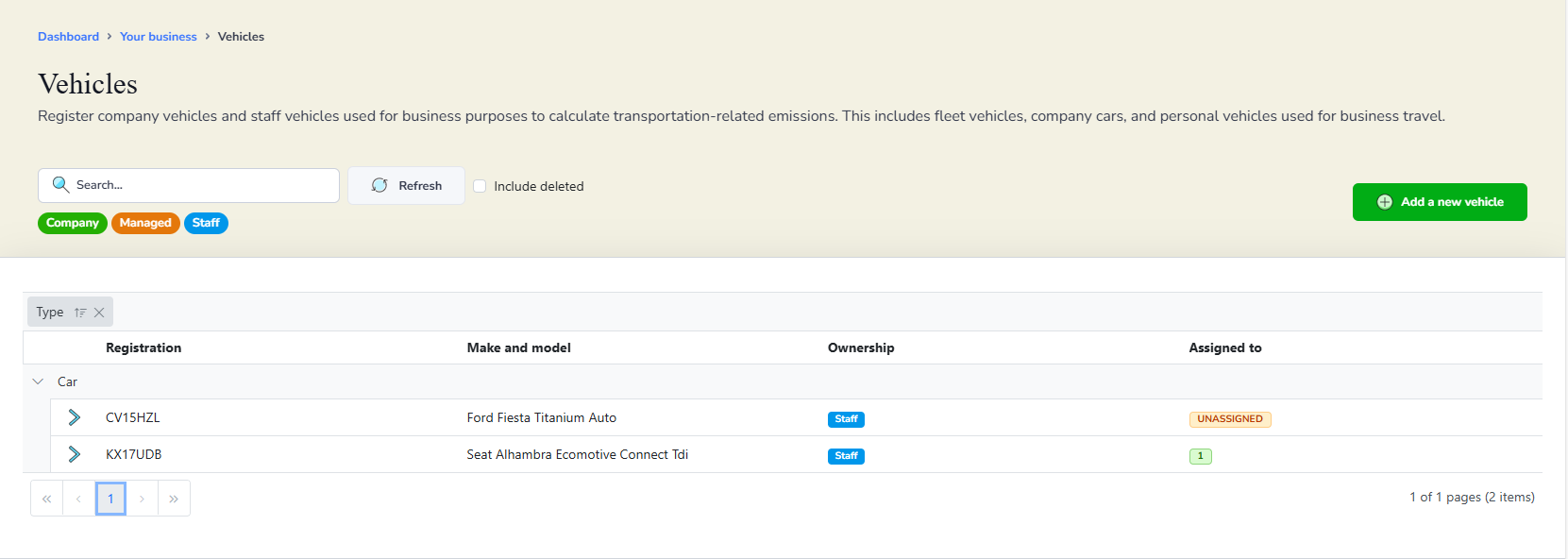Navigate to Your business breadcrumb

pyautogui.click(x=159, y=37)
